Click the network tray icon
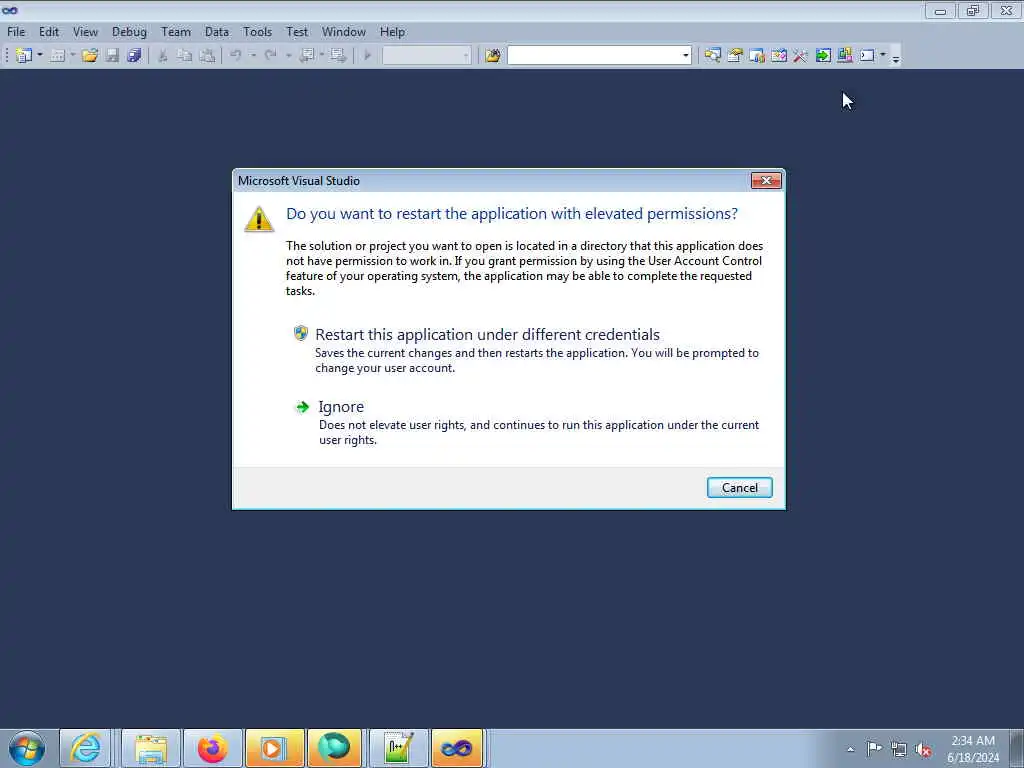1024x768 pixels. point(899,749)
